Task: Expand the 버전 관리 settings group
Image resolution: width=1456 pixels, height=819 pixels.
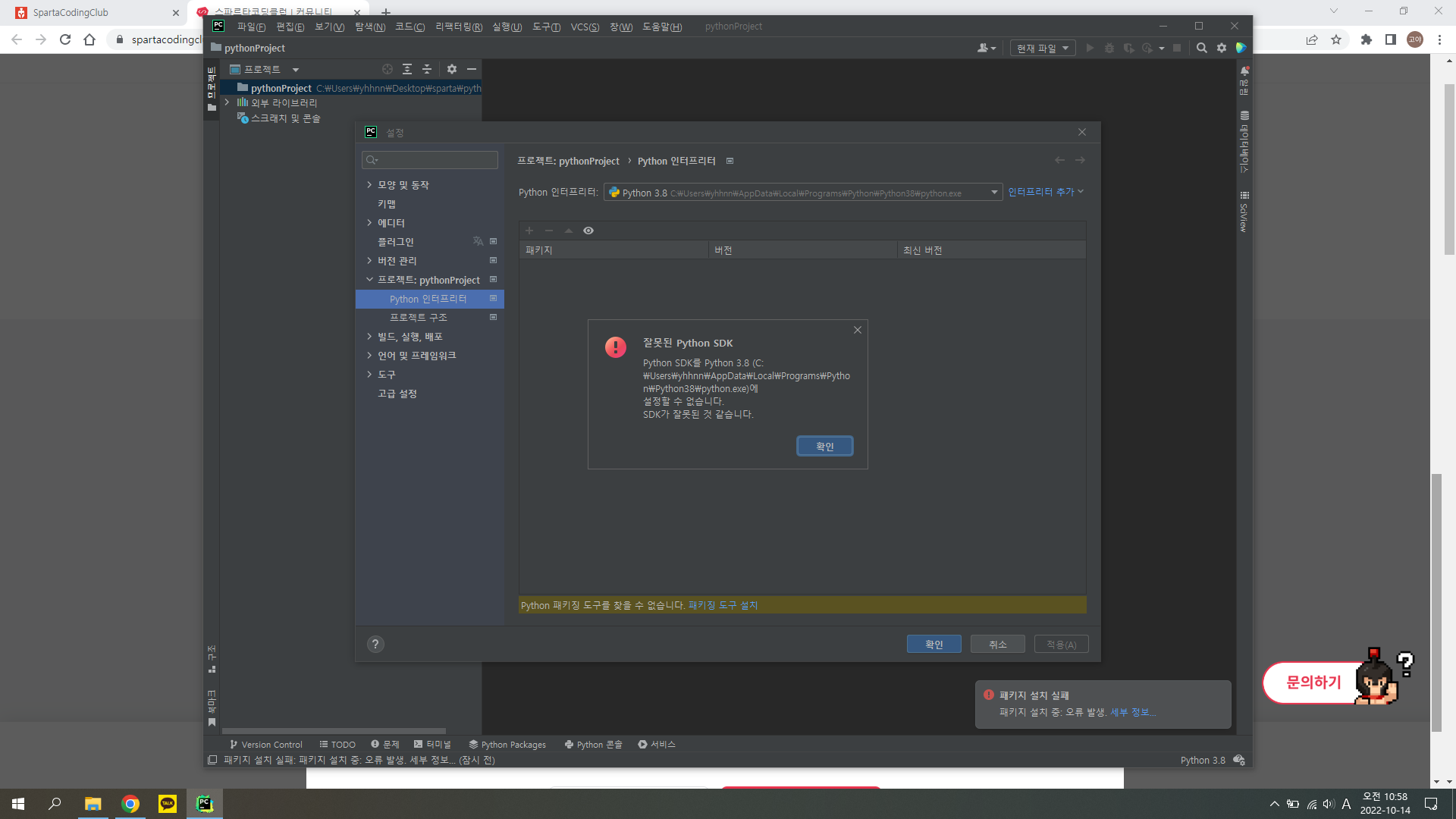Action: tap(369, 261)
